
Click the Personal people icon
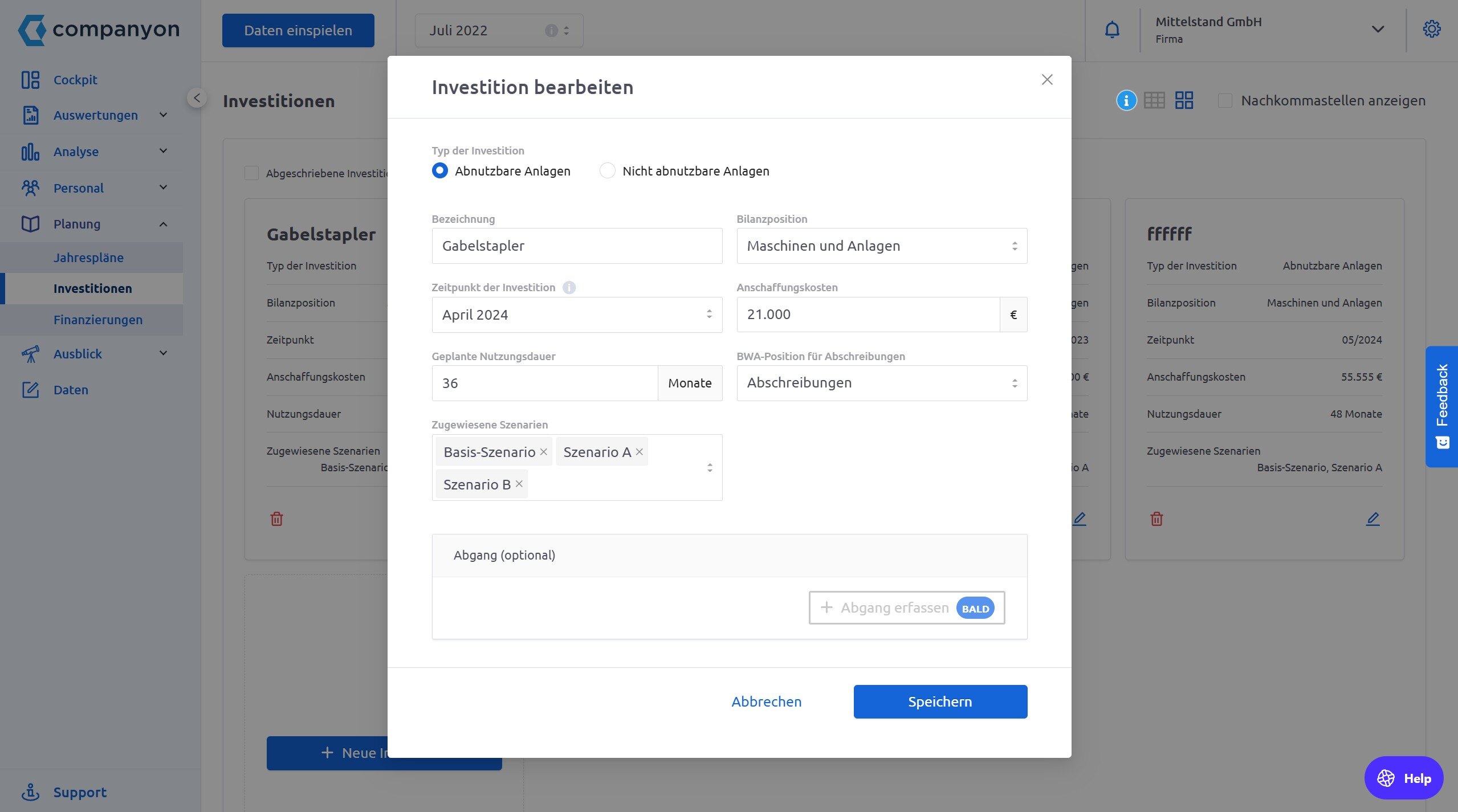point(30,188)
